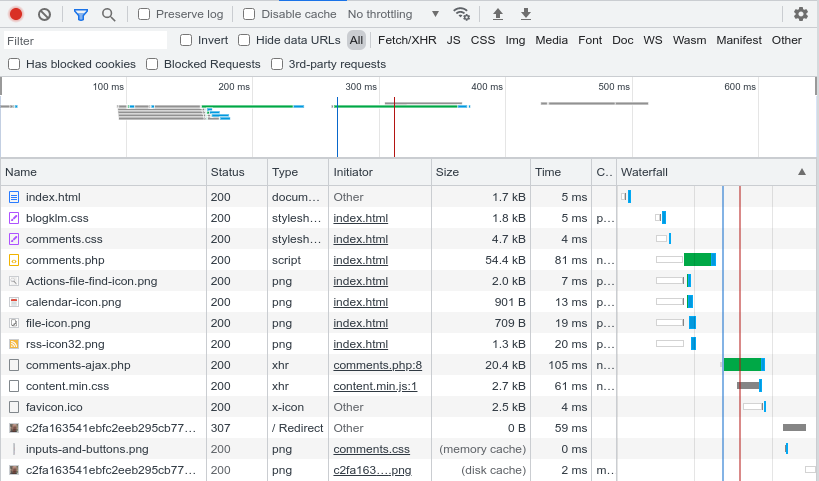Toggle the filter funnel icon
Screen dimensions: 819x481
pyautogui.click(x=81, y=14)
